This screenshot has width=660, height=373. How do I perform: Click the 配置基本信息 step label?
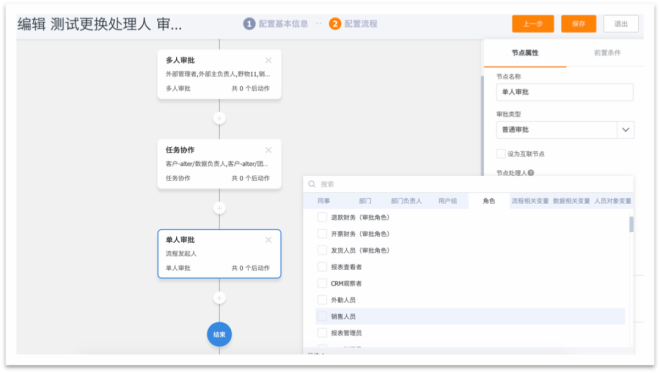click(283, 24)
